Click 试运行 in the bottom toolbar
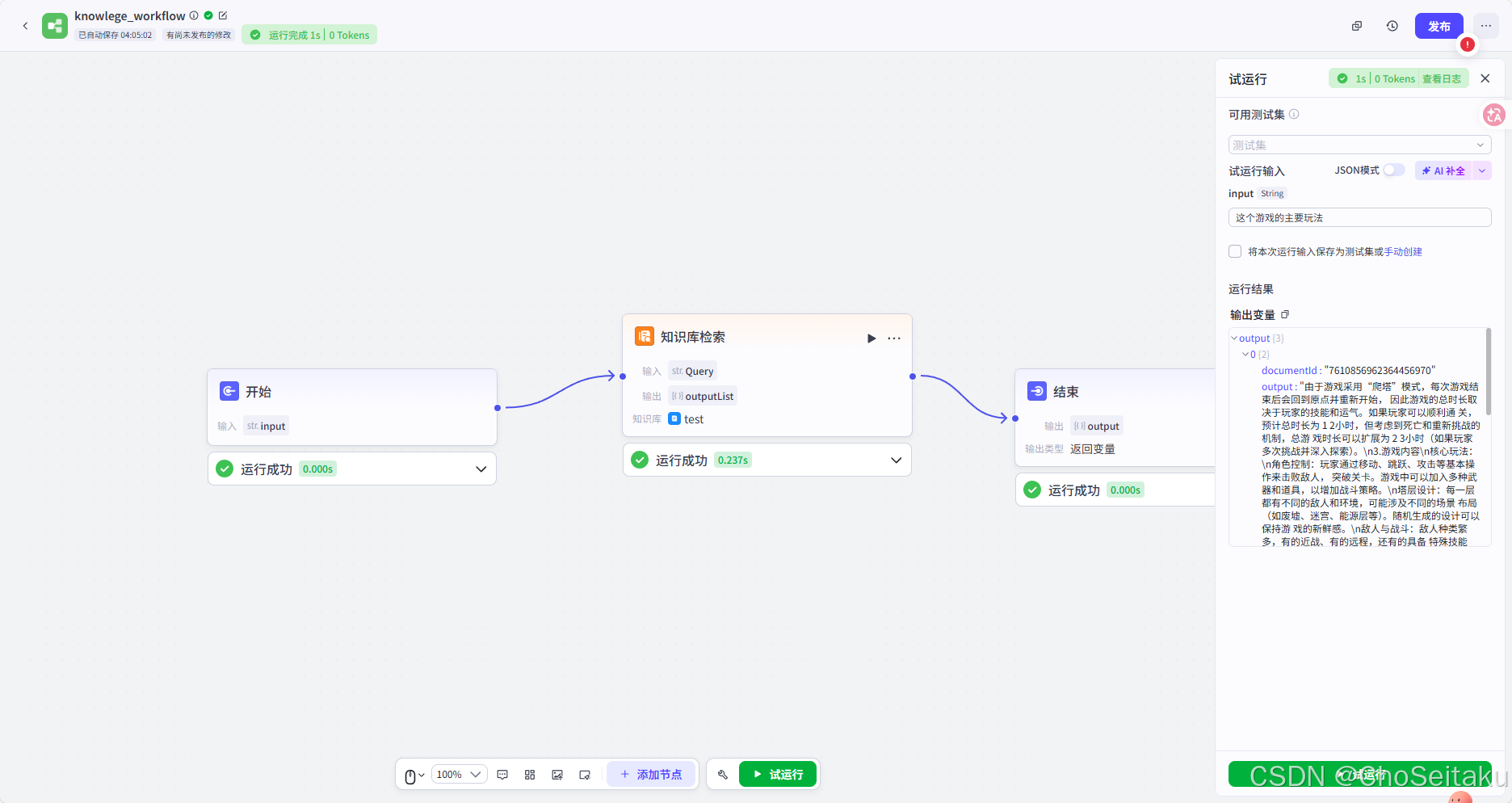 [x=778, y=775]
